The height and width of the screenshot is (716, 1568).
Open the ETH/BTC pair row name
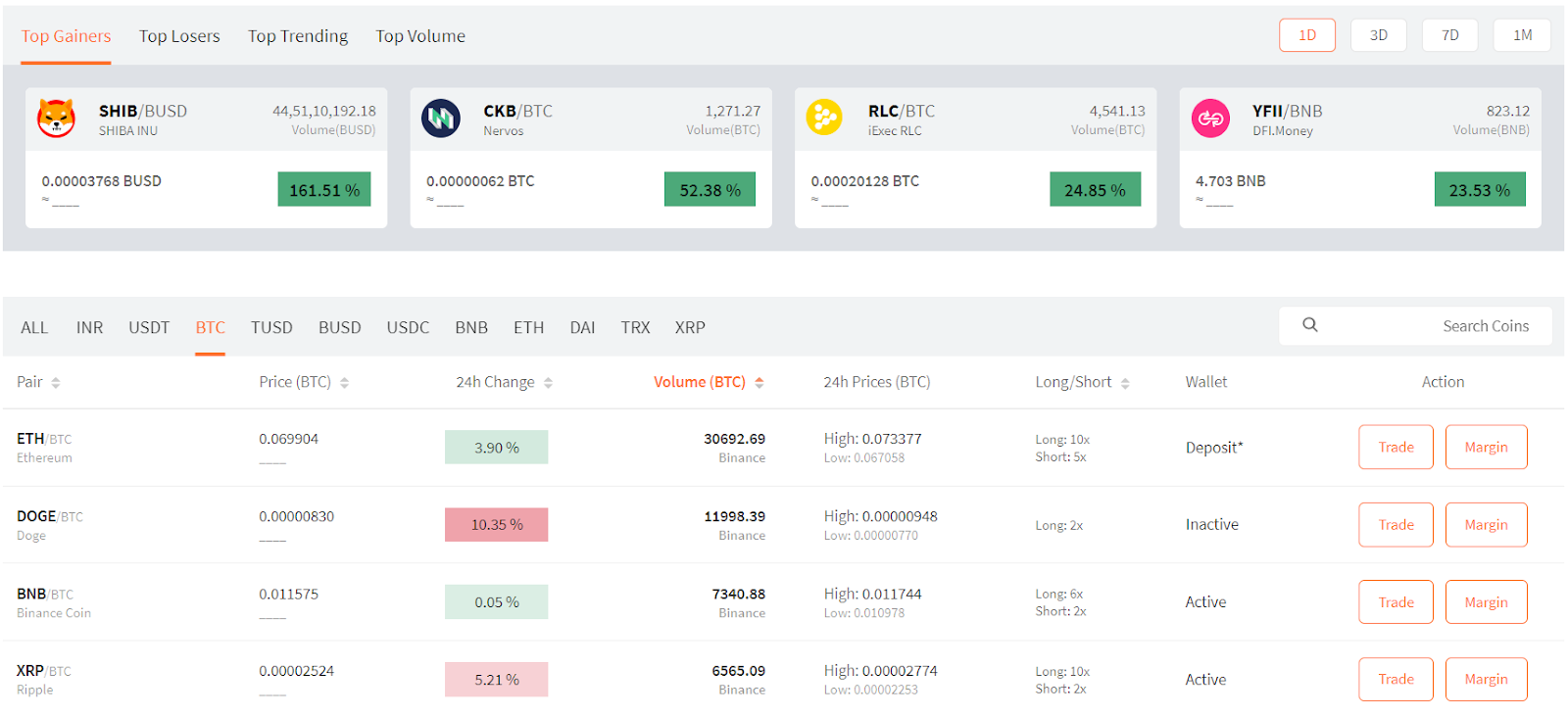(x=44, y=439)
